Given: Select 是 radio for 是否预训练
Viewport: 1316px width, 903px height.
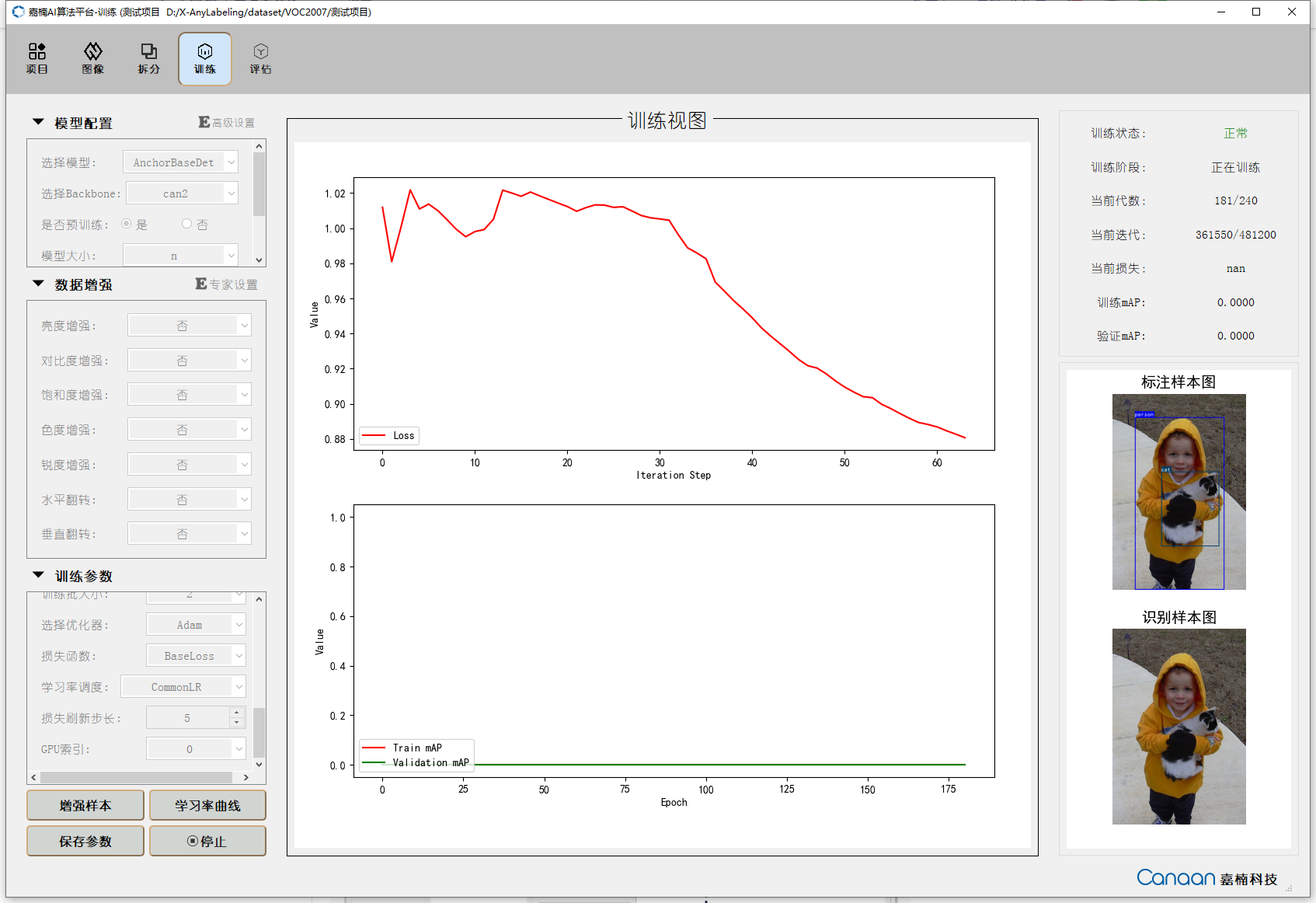Looking at the screenshot, I should (127, 224).
